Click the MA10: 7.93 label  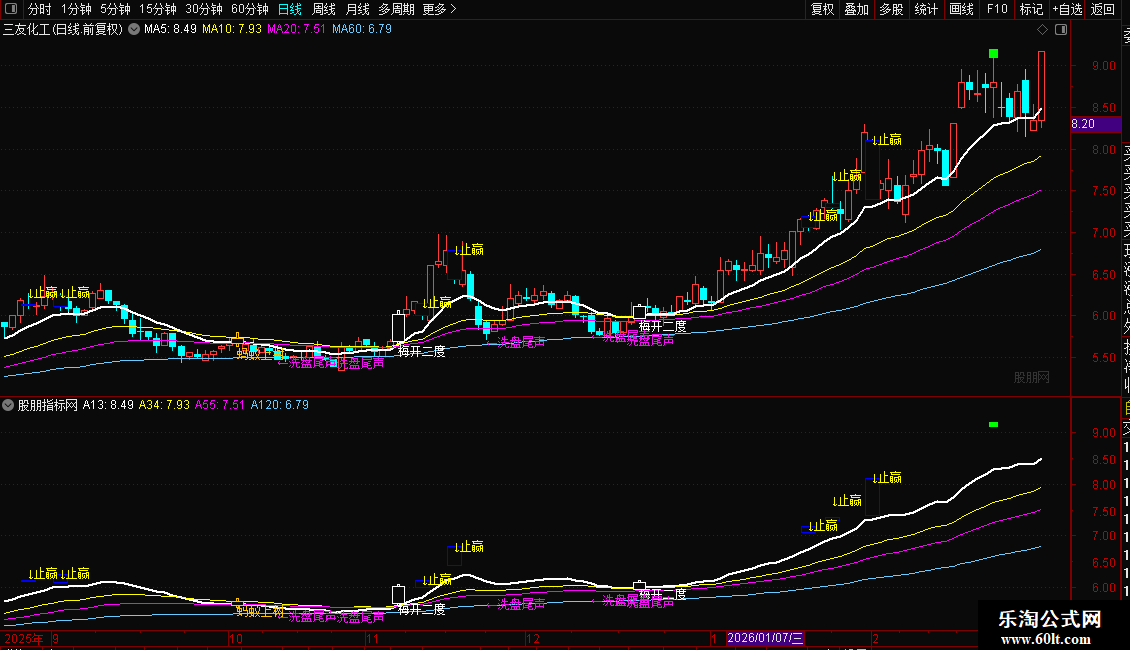click(x=231, y=30)
